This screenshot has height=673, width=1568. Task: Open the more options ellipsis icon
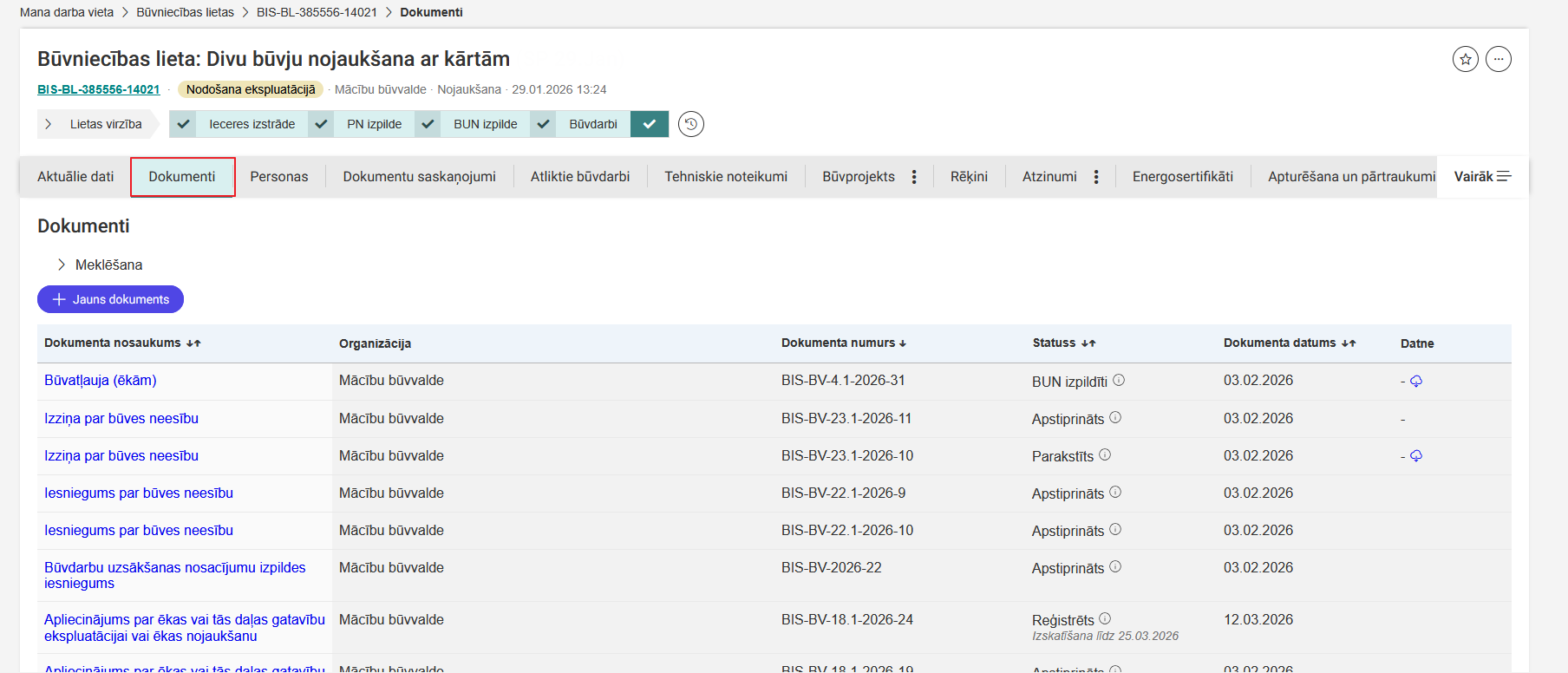click(1499, 59)
